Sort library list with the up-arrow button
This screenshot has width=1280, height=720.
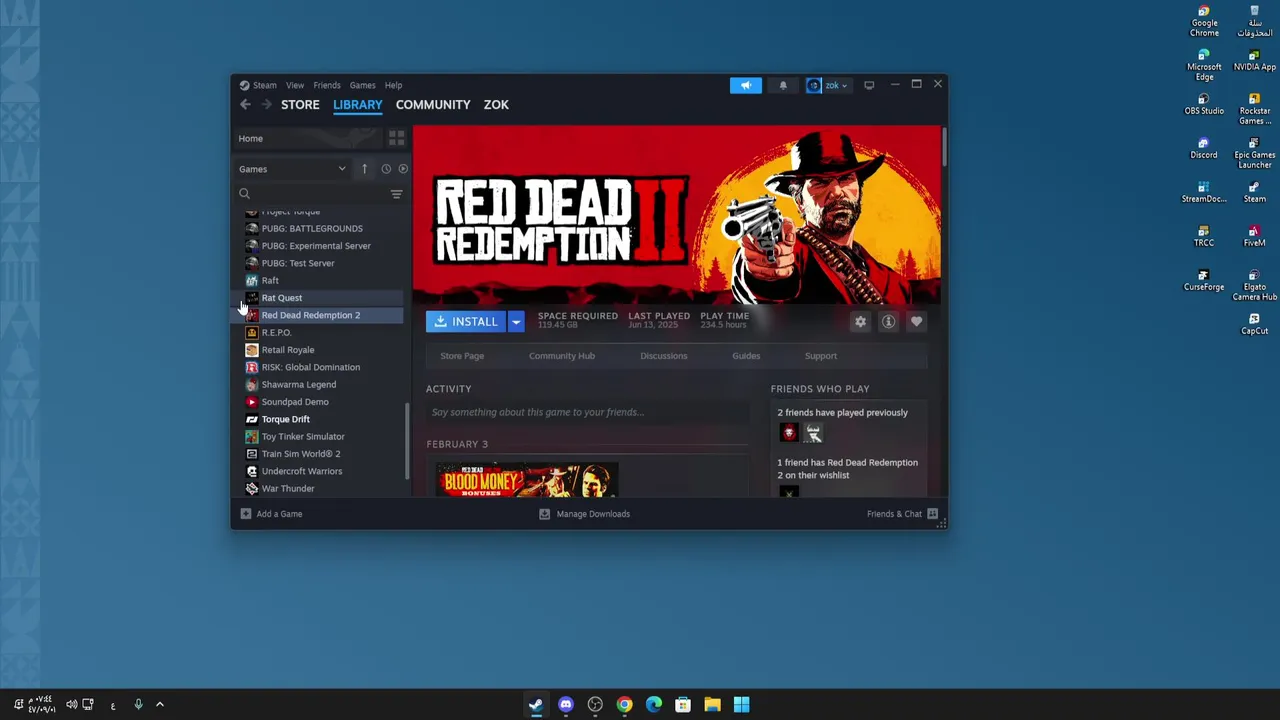[364, 169]
